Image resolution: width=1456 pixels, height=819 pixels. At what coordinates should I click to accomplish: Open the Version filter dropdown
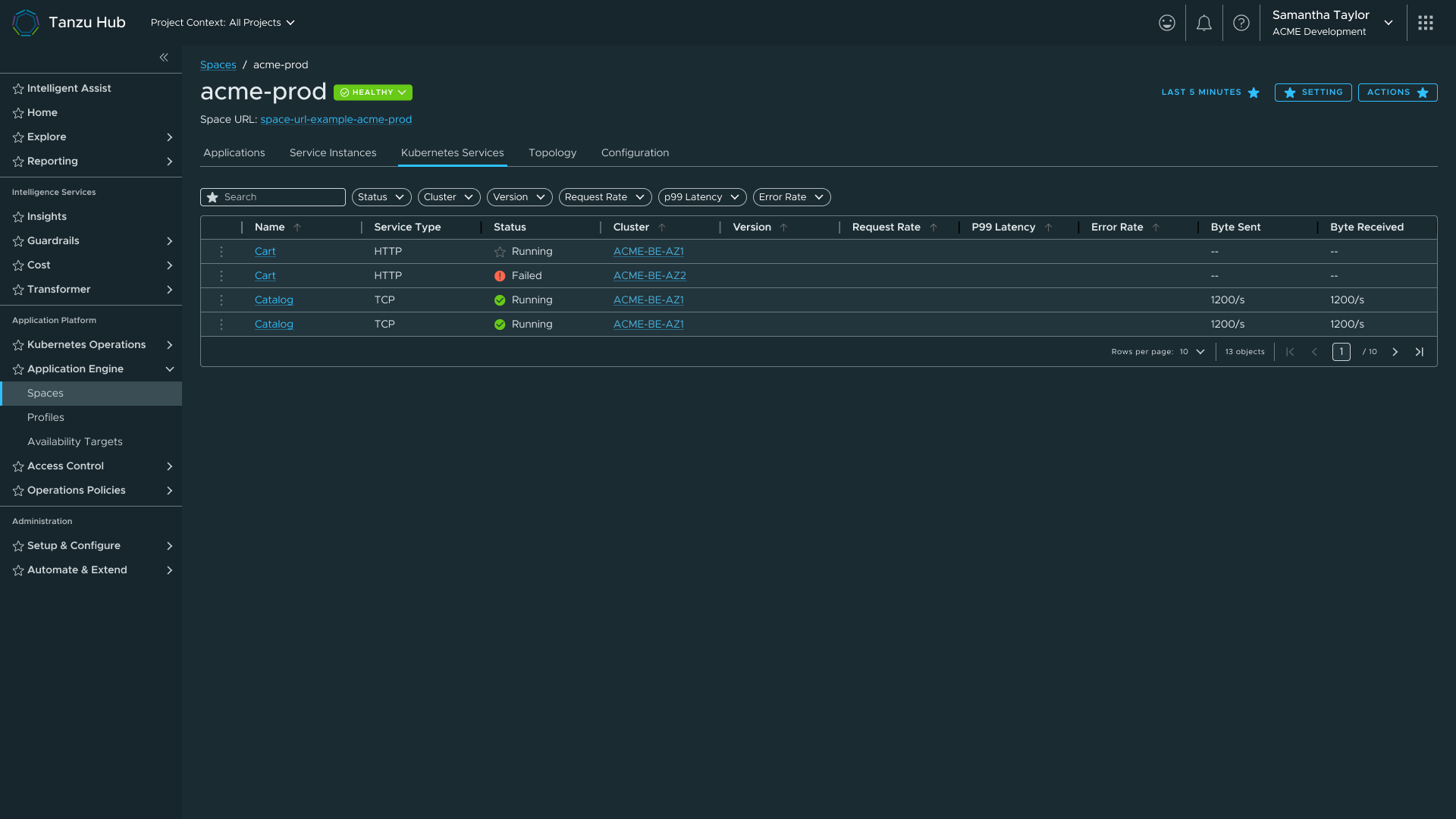click(x=519, y=197)
